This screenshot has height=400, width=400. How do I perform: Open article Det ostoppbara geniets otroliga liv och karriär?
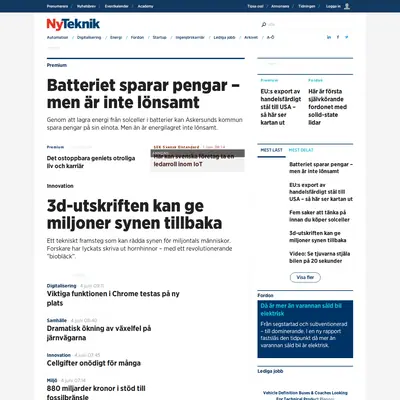click(x=91, y=162)
